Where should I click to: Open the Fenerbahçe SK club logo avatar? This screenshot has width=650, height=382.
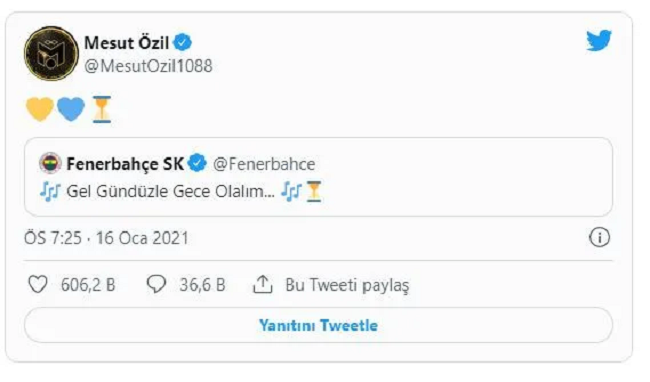[50, 163]
